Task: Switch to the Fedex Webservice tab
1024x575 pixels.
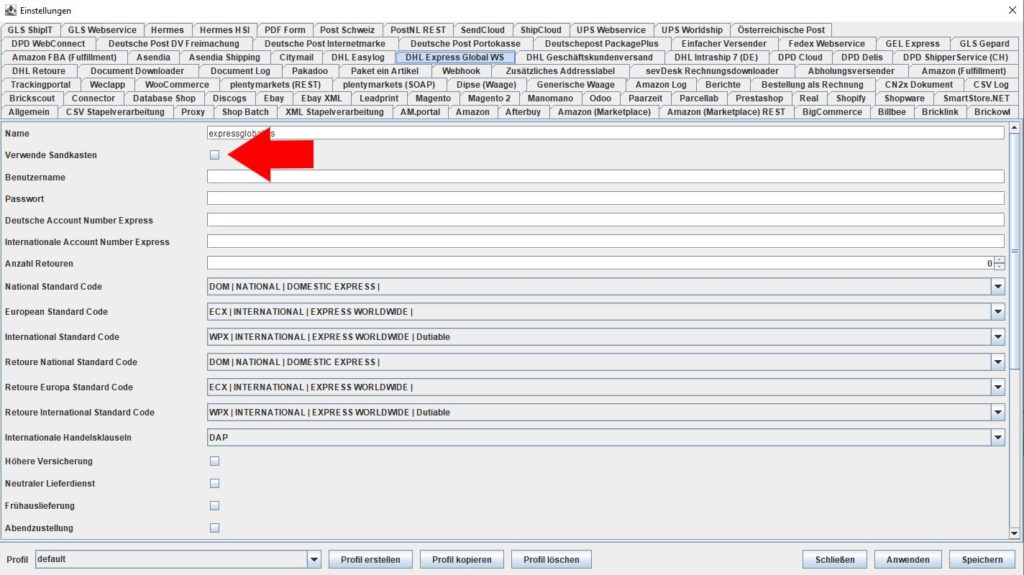Action: coord(826,44)
